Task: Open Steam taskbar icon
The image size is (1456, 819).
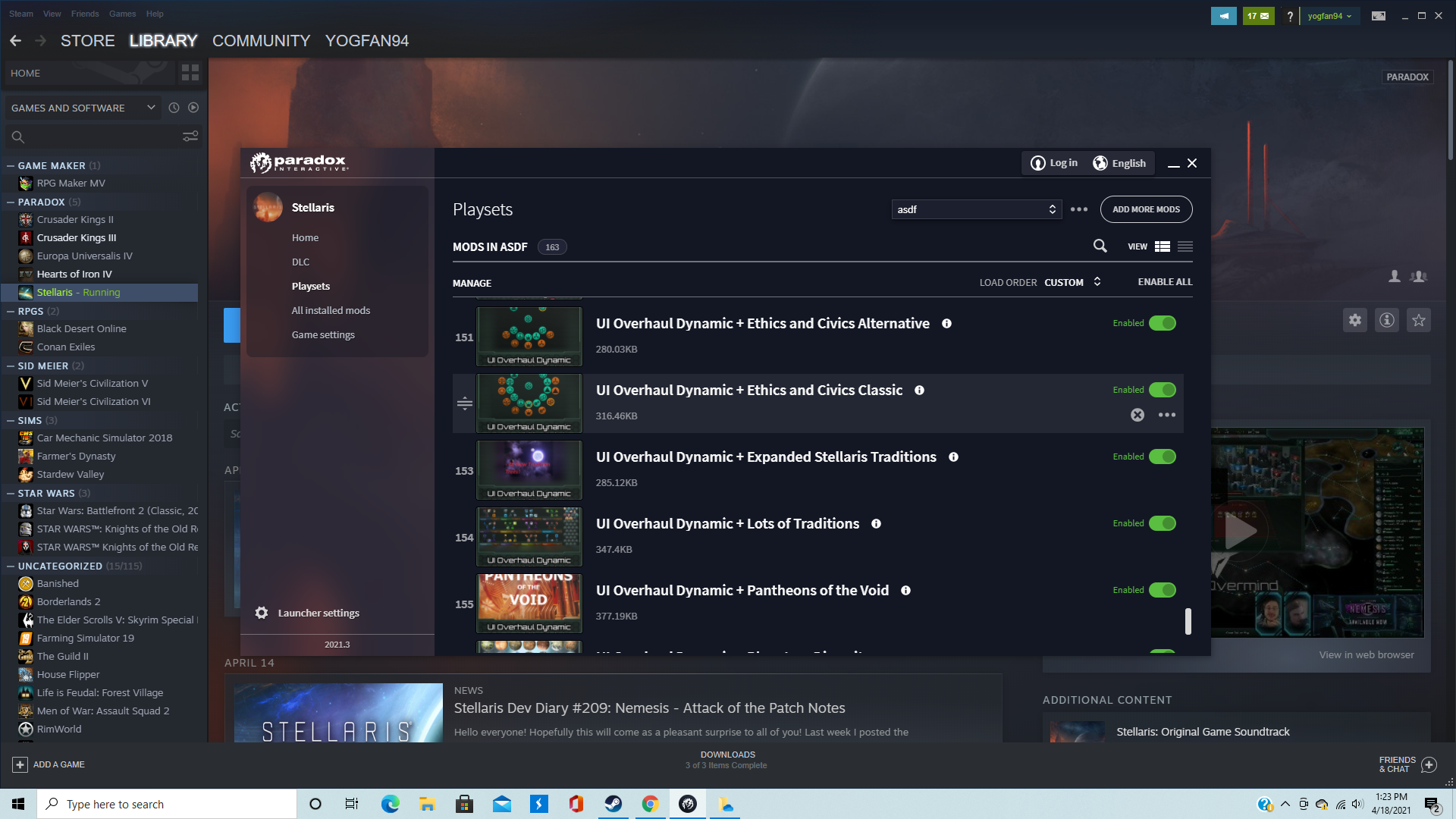Action: 613,804
